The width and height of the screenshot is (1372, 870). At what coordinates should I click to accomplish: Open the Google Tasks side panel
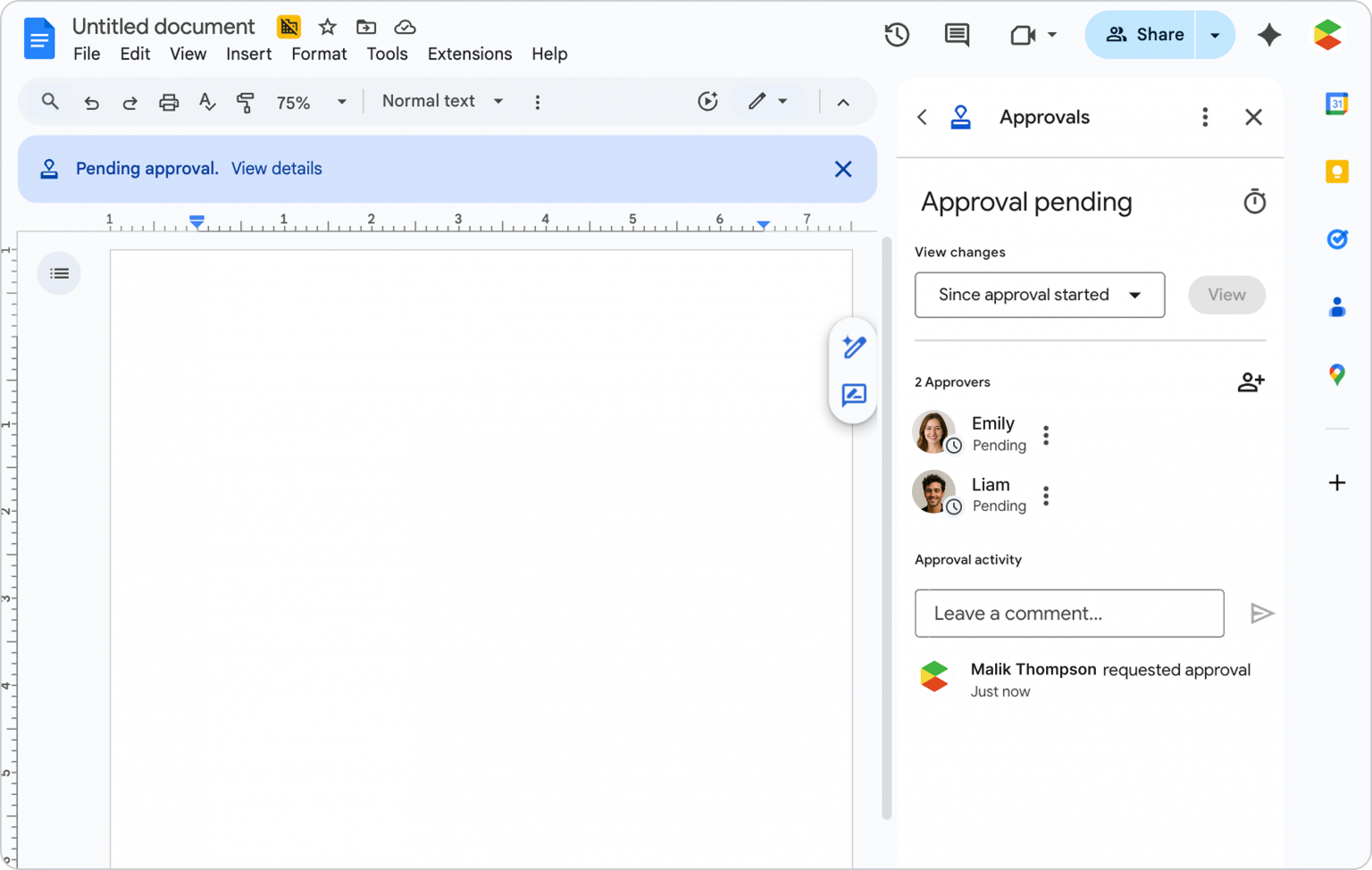pos(1336,238)
